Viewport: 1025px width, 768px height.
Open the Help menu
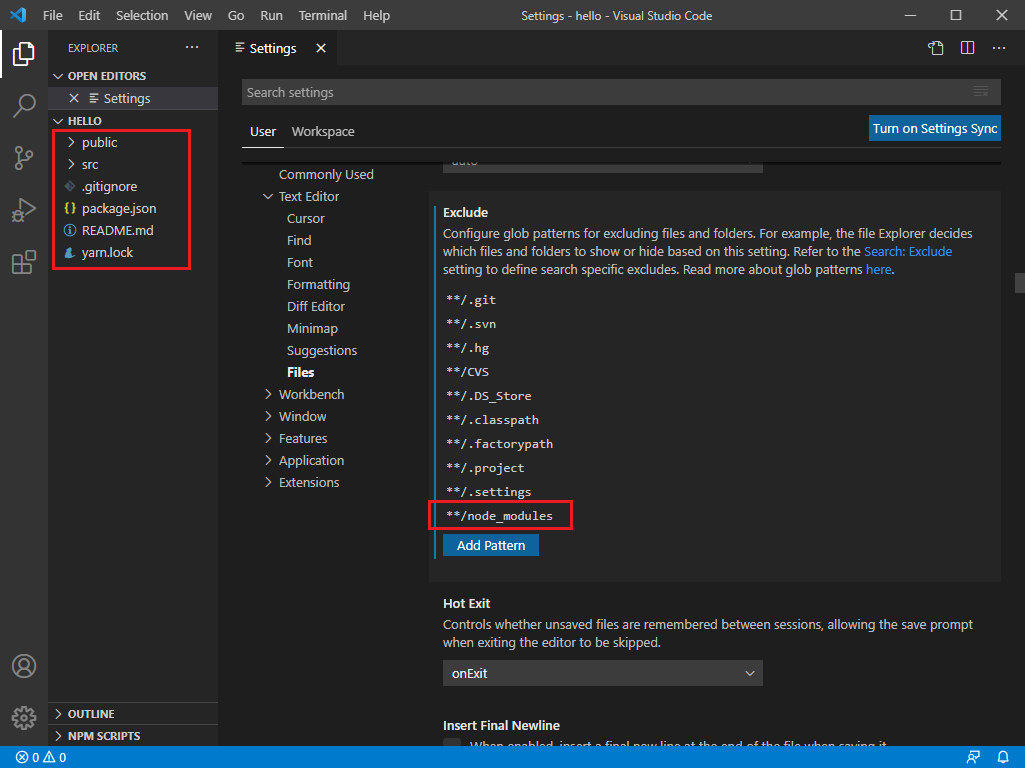(x=377, y=15)
